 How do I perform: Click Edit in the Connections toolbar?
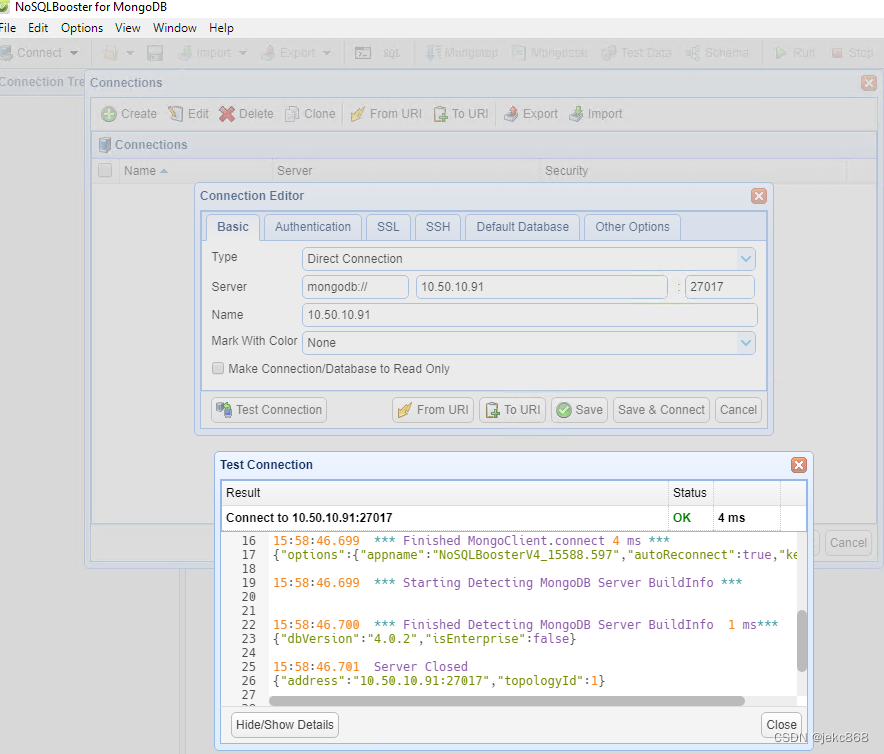tap(188, 114)
